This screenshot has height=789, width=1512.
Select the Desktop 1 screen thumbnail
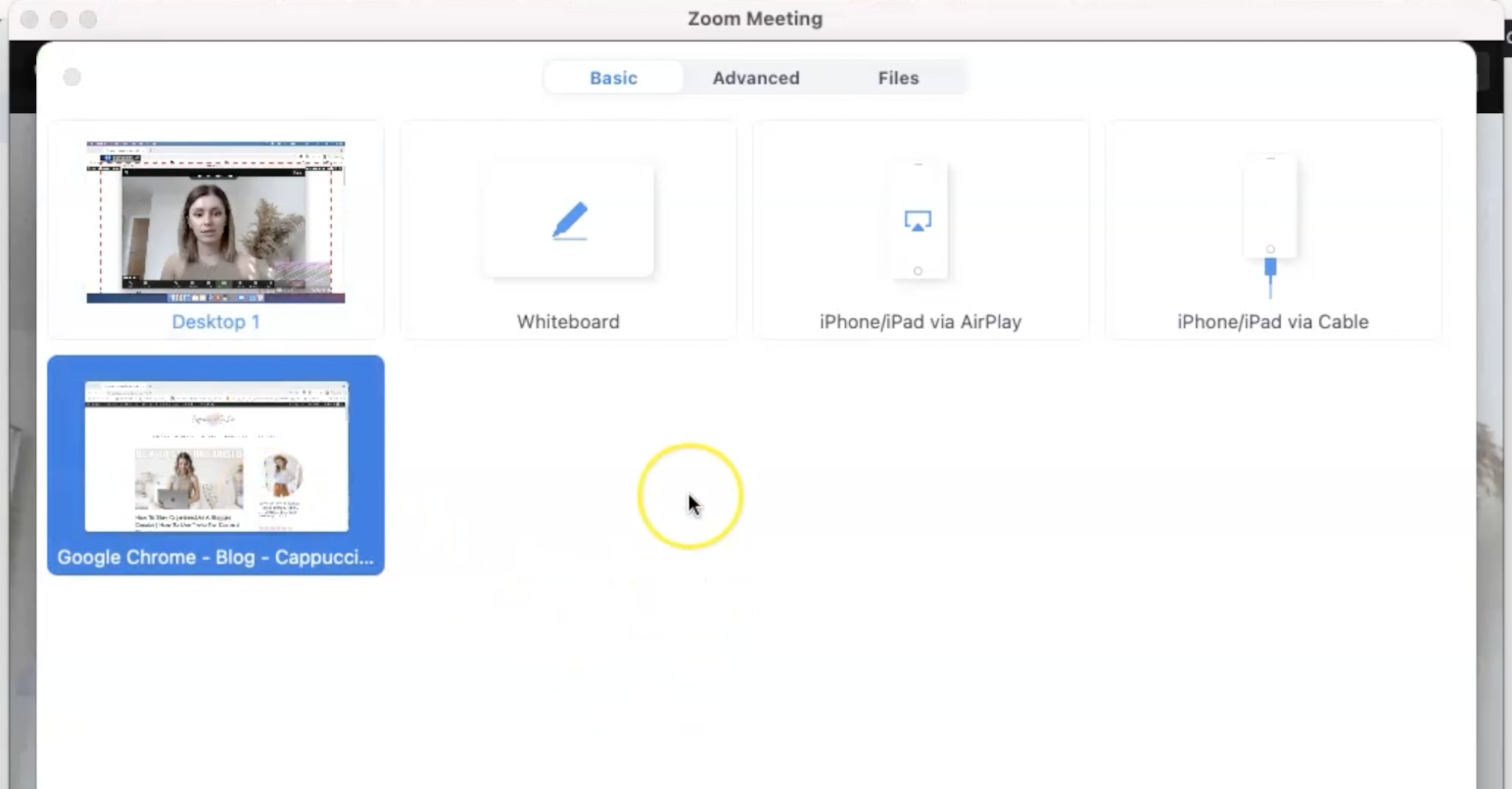215,222
